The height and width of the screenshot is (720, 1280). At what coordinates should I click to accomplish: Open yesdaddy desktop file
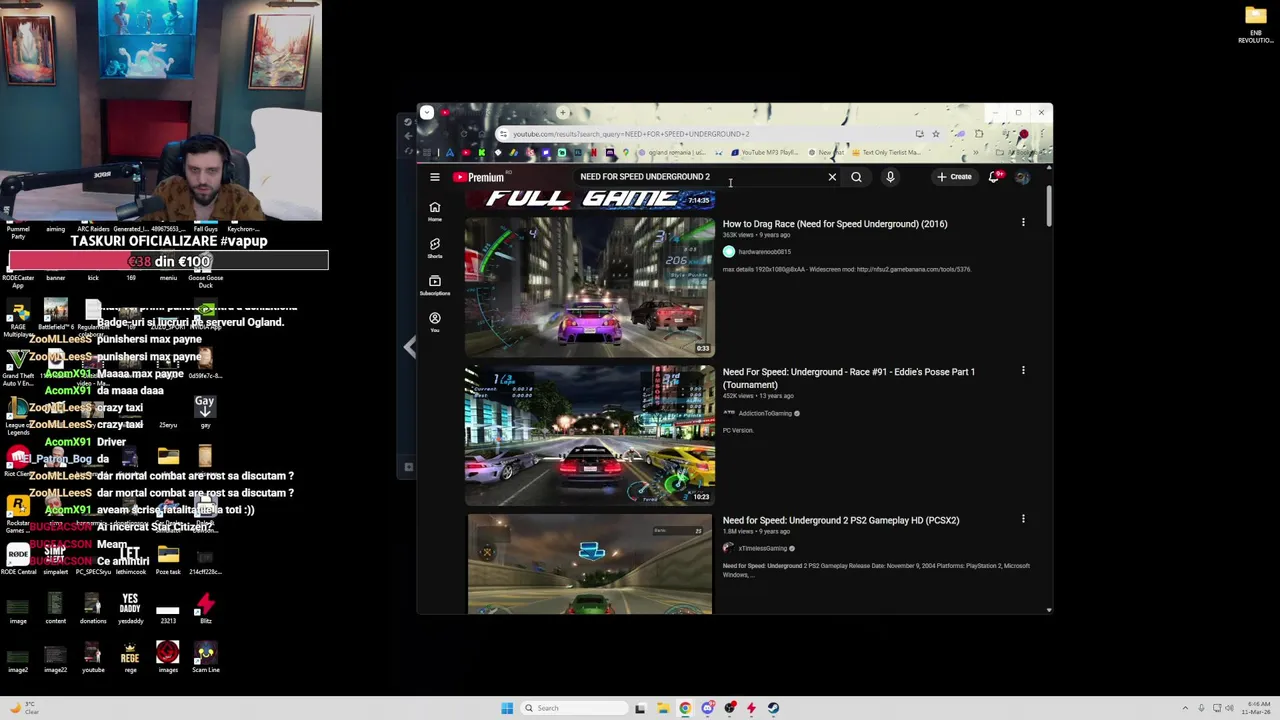point(130,608)
